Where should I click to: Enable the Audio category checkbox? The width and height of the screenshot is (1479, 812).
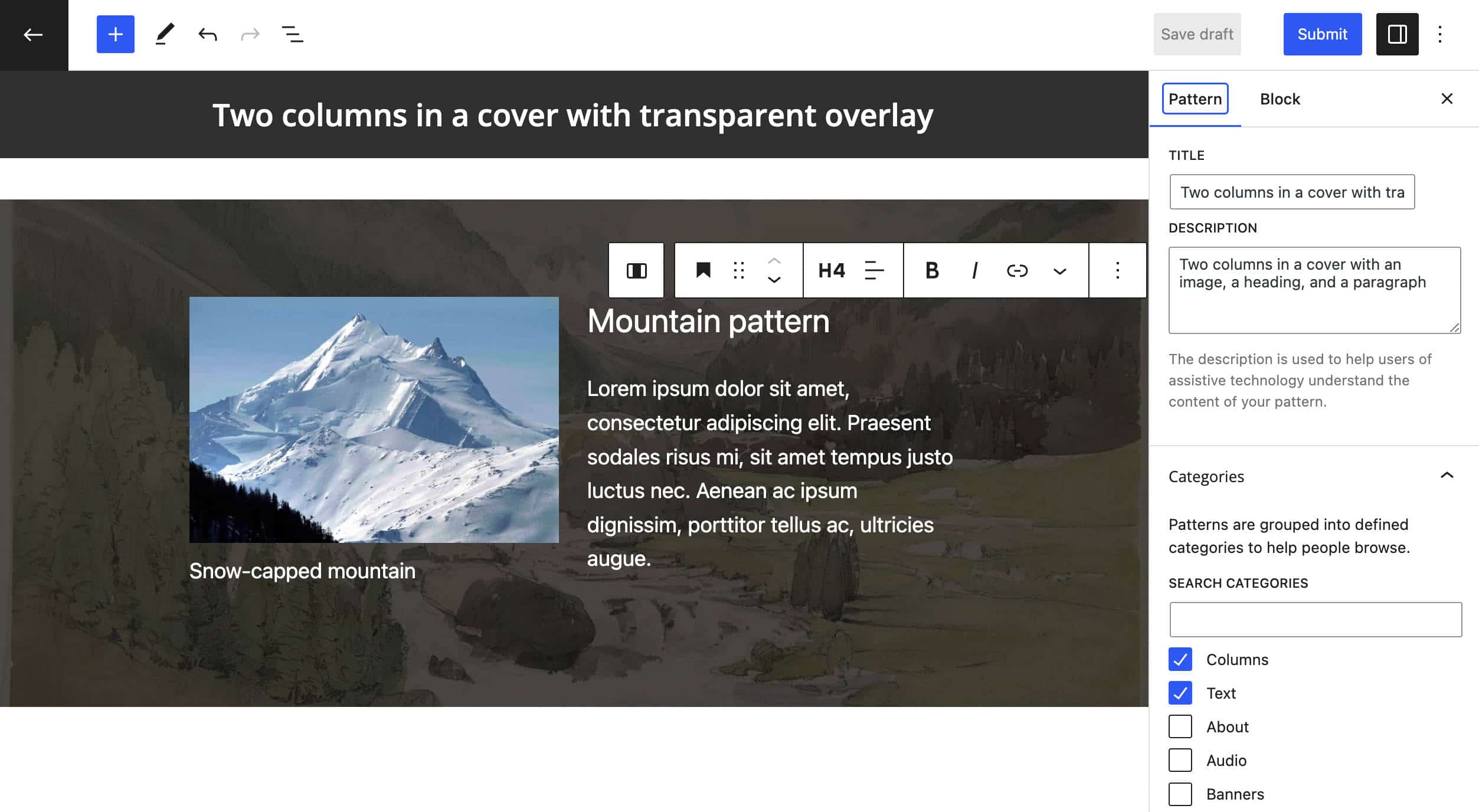click(x=1180, y=760)
